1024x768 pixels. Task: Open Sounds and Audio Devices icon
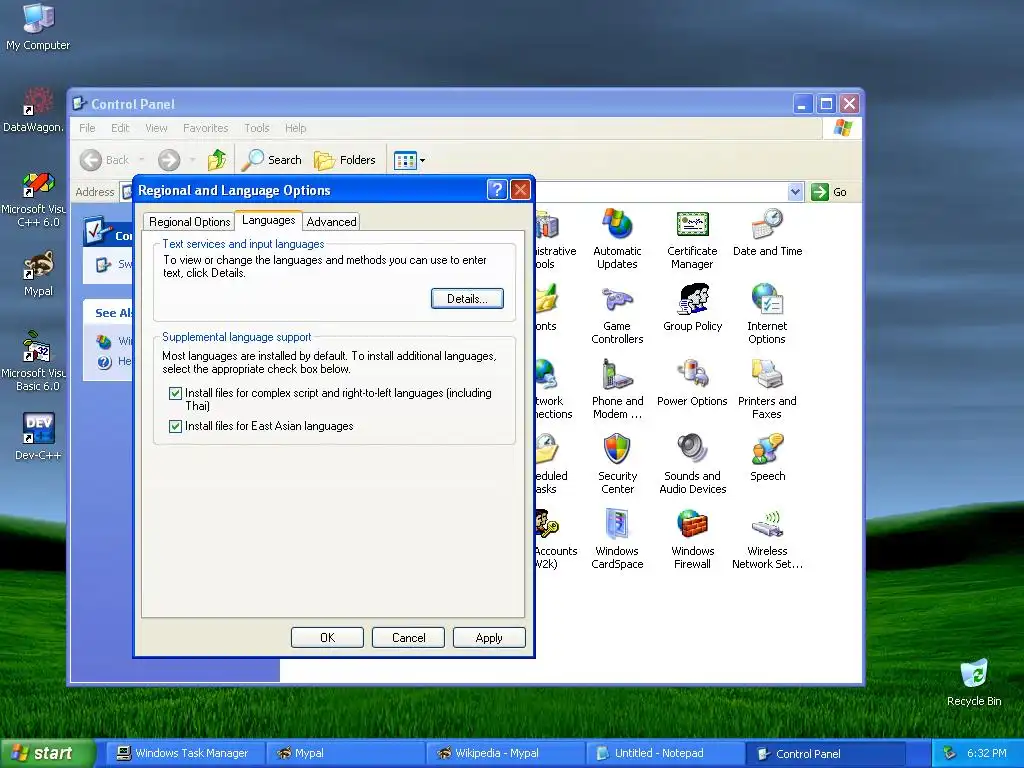(x=692, y=464)
